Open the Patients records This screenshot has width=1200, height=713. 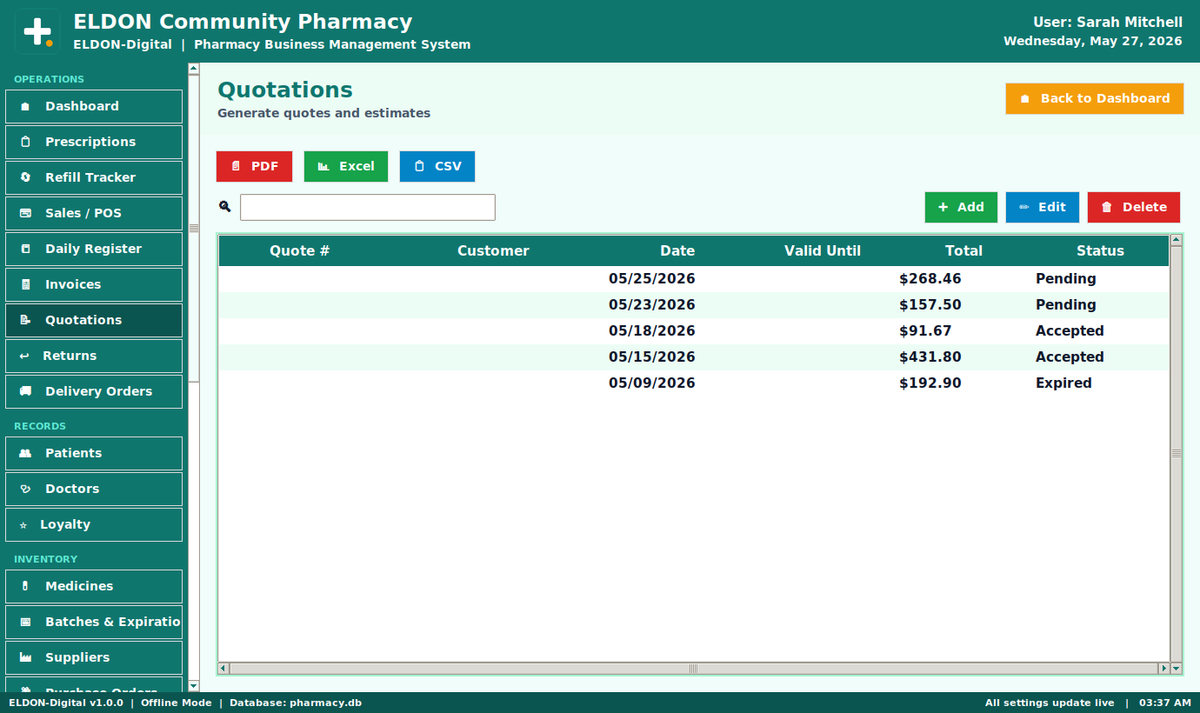point(94,453)
